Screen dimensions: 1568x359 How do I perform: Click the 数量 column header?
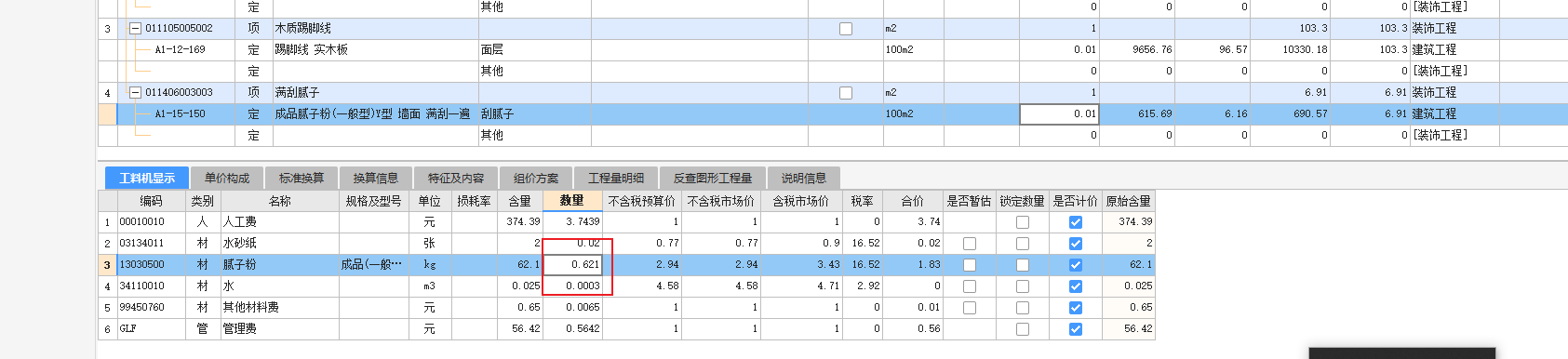coord(571,201)
